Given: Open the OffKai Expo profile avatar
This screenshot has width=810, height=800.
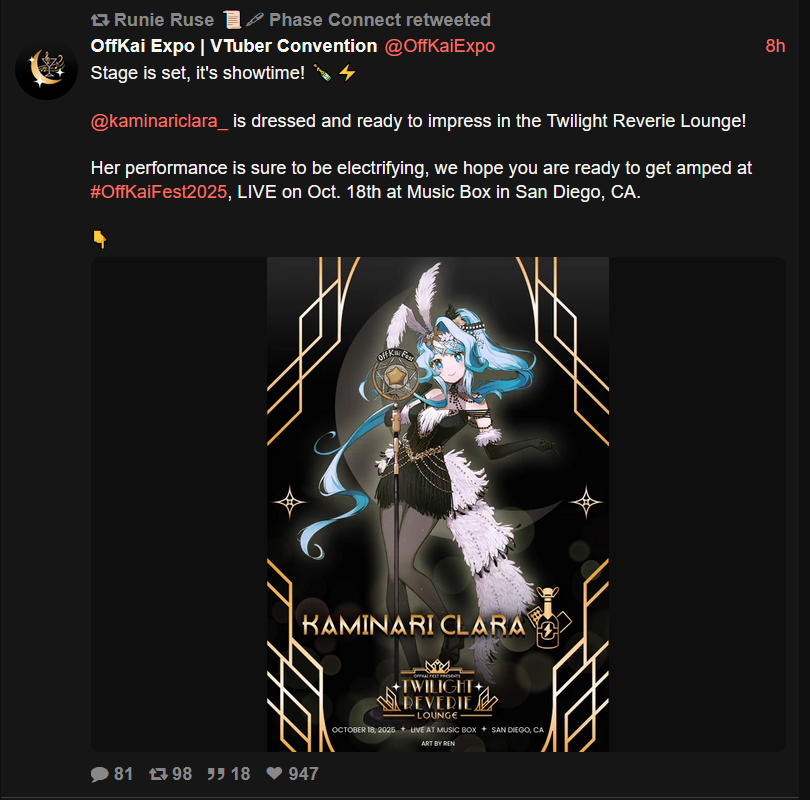Looking at the screenshot, I should click(46, 69).
